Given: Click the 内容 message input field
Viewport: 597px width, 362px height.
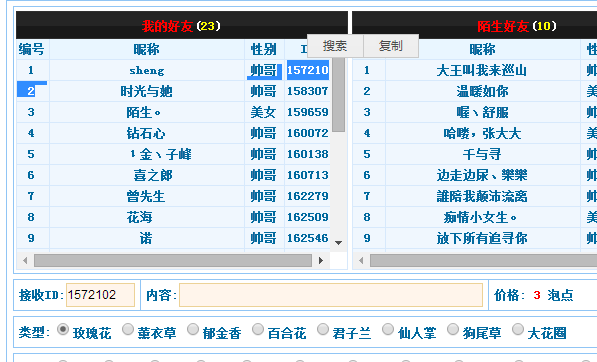Looking at the screenshot, I should pos(331,295).
